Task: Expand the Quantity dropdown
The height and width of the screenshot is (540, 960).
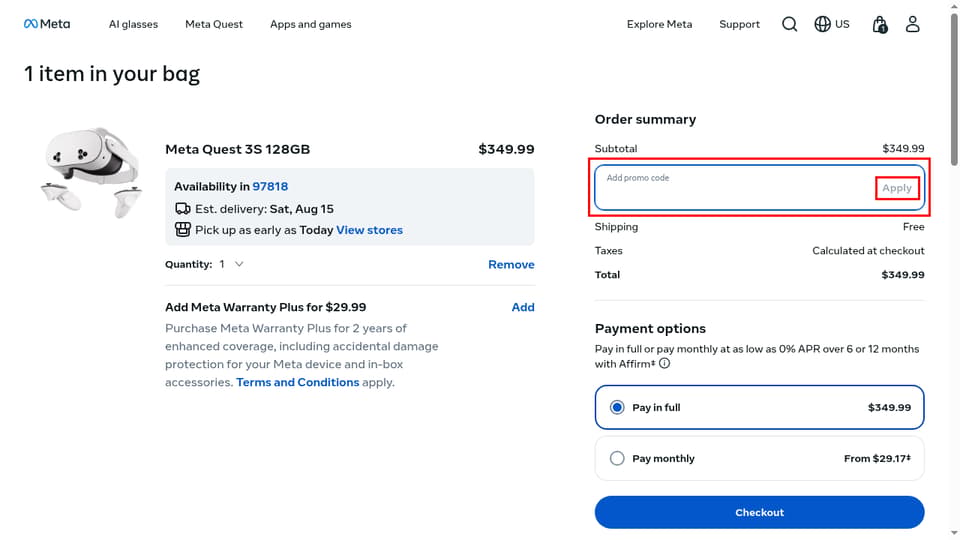Action: coord(231,264)
